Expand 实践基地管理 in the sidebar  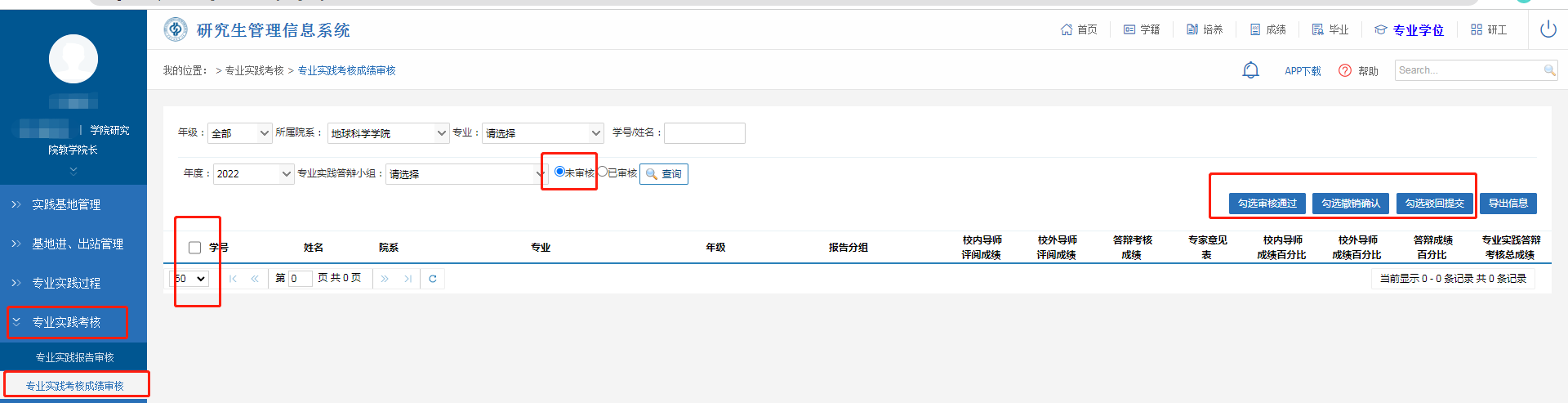[66, 204]
